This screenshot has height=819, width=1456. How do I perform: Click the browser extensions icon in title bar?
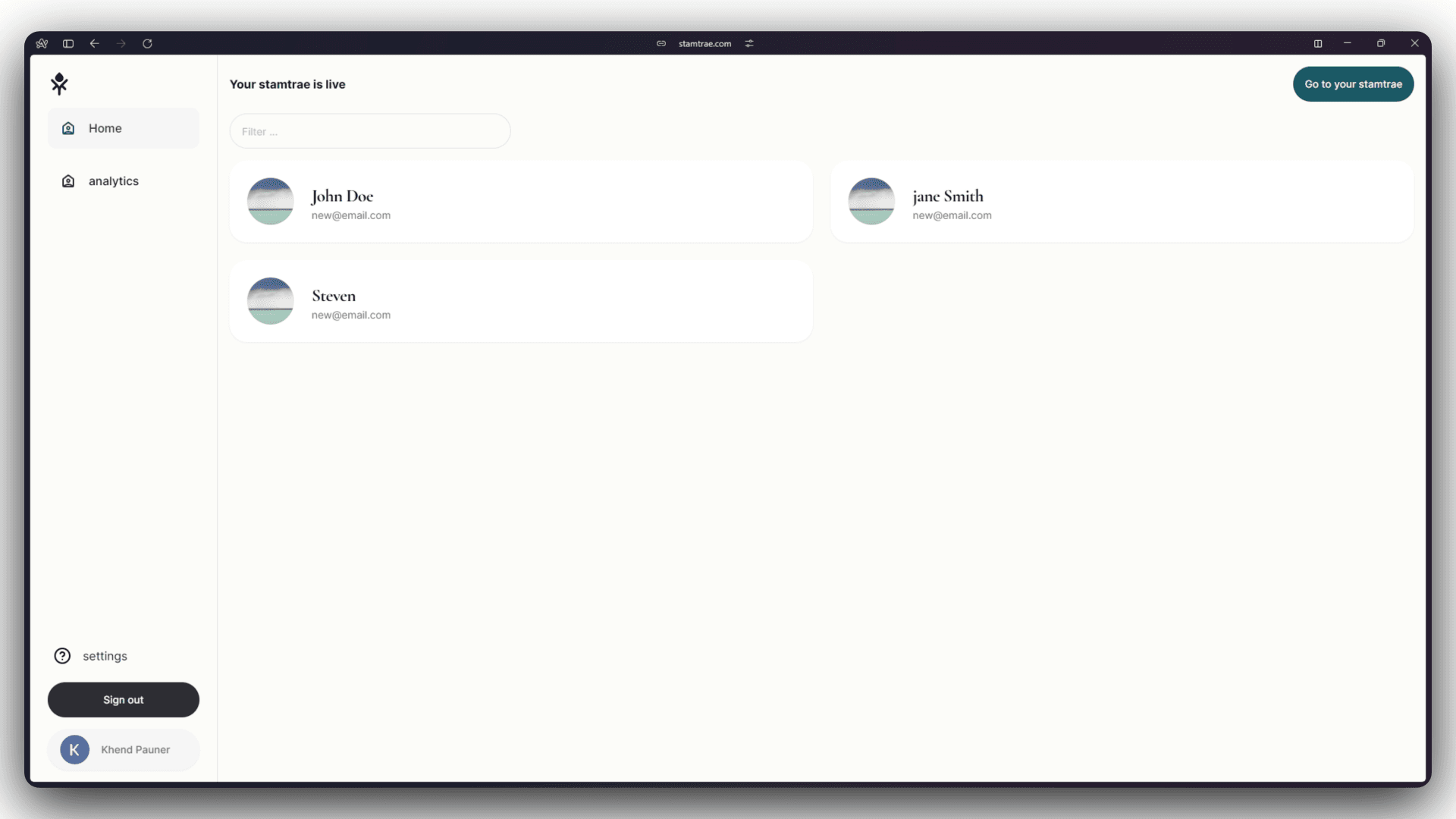[42, 43]
